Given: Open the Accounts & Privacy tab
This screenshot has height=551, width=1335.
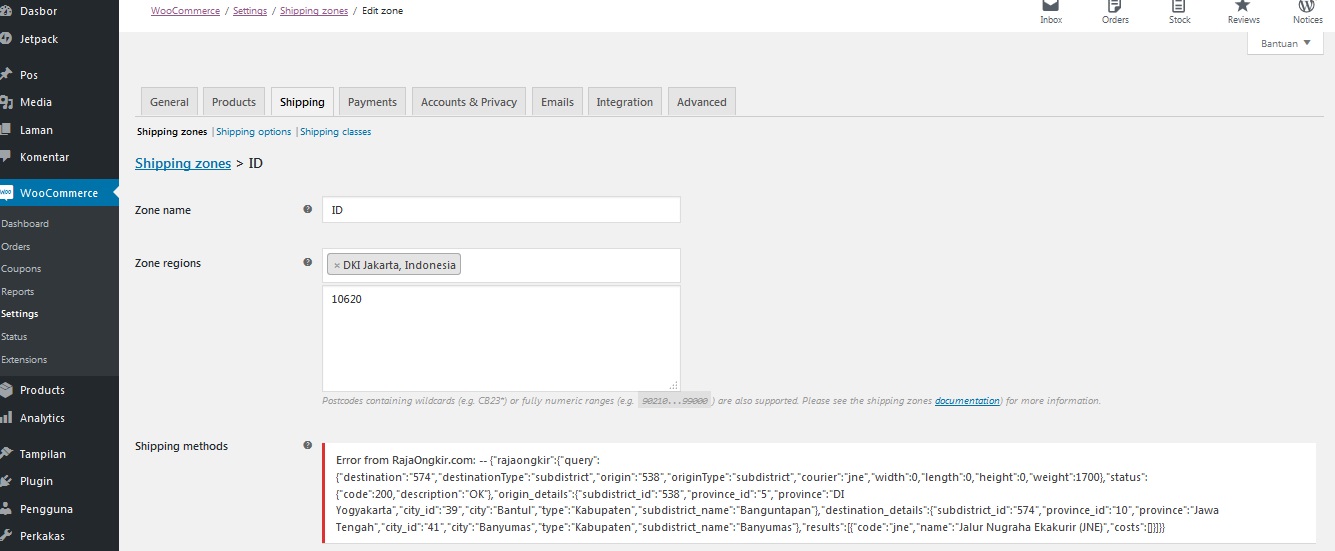Looking at the screenshot, I should click(x=469, y=102).
